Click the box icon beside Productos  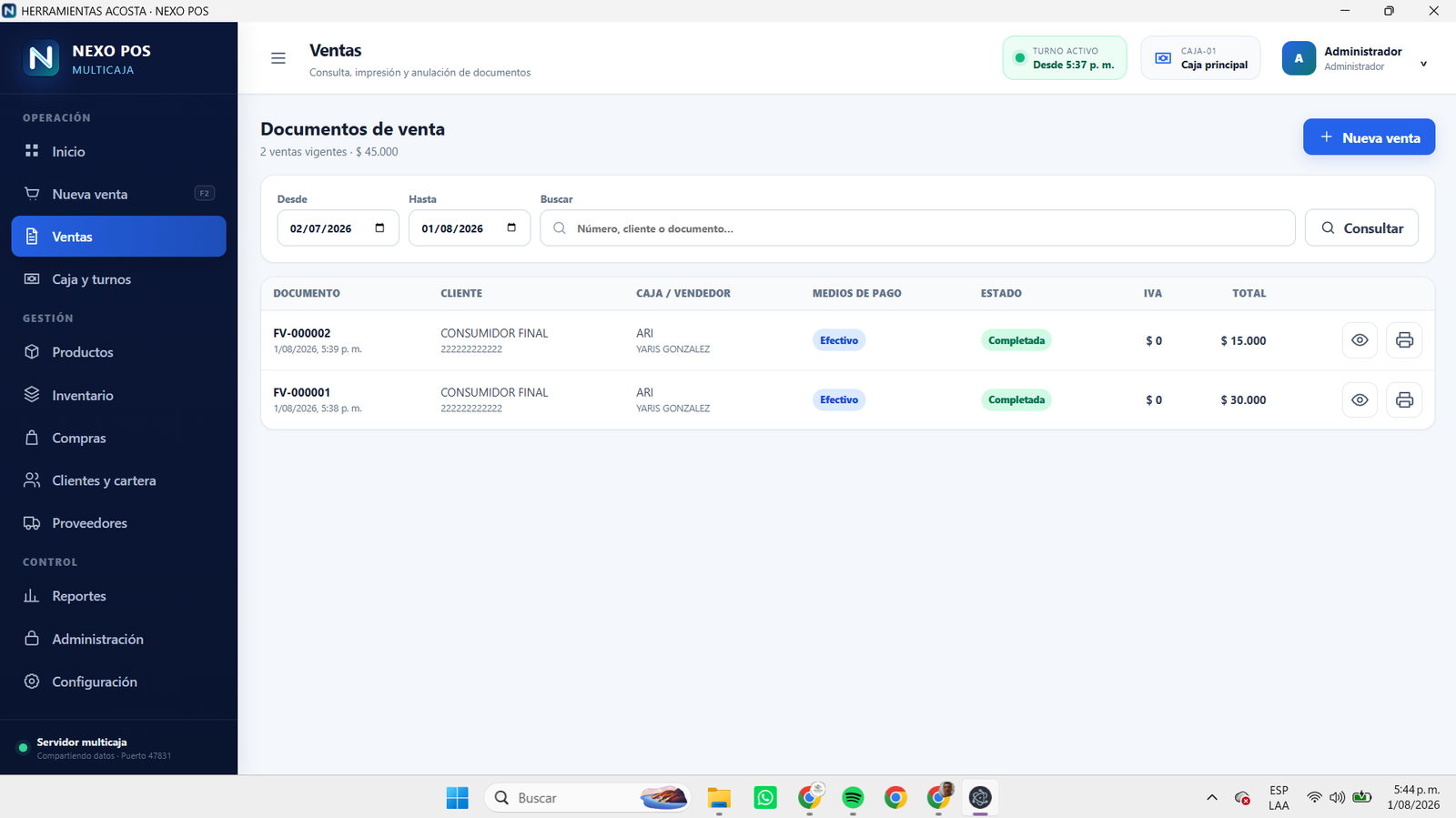coord(32,352)
